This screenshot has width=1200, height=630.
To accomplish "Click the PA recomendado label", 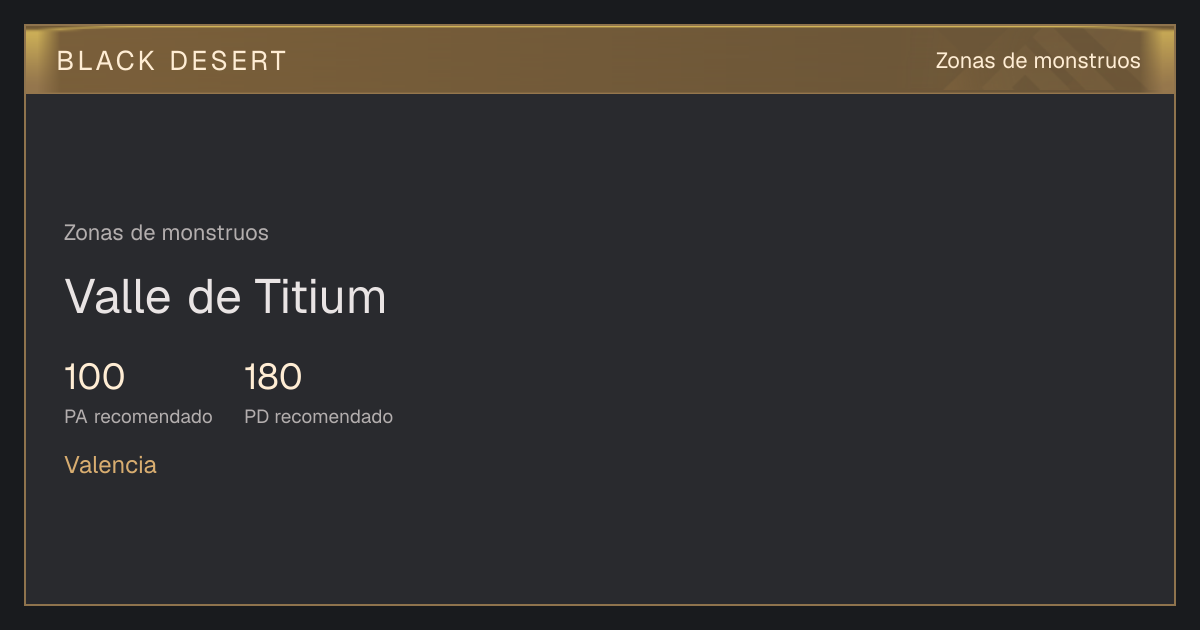I will (x=138, y=417).
